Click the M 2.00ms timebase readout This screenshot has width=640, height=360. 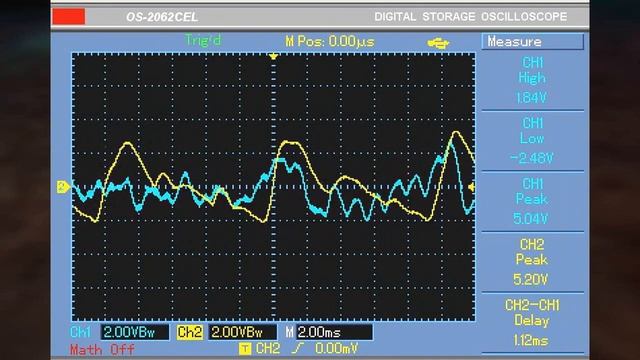pyautogui.click(x=334, y=332)
